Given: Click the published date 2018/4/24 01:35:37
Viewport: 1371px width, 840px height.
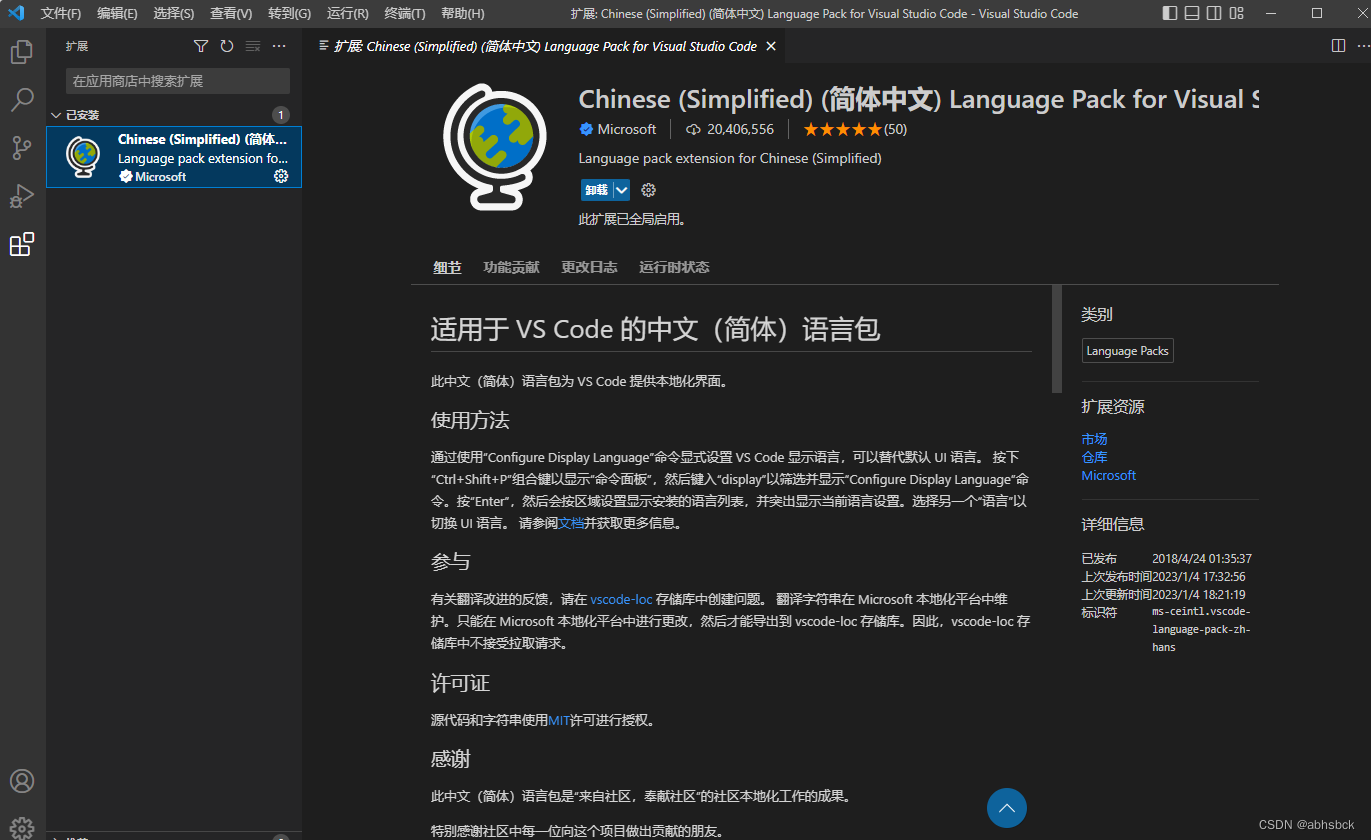Looking at the screenshot, I should coord(1202,559).
